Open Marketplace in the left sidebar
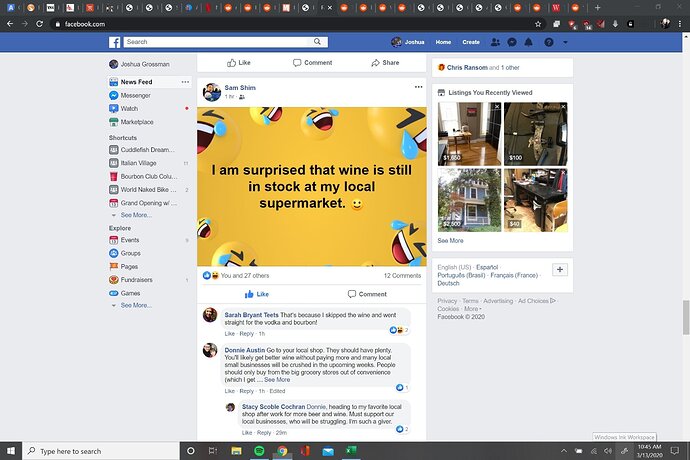This screenshot has width=690, height=460. pyautogui.click(x=137, y=122)
